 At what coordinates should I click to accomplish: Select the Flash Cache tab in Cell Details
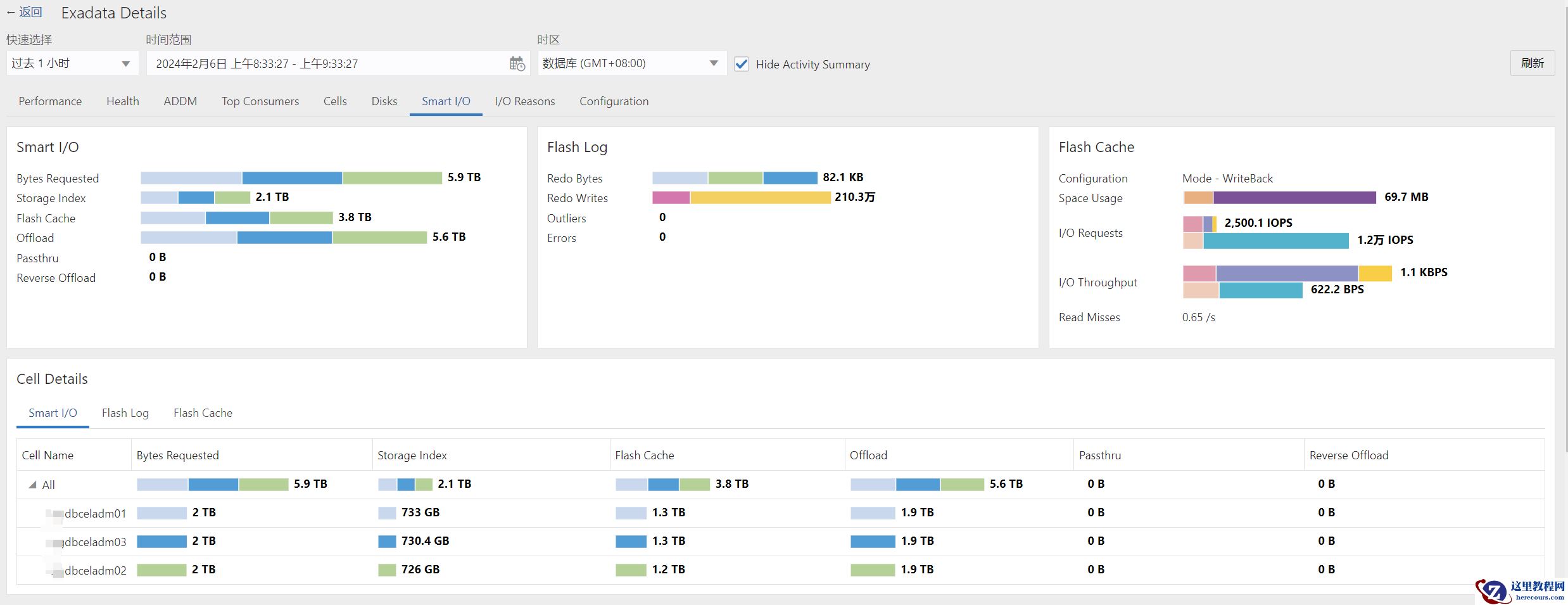pos(203,413)
